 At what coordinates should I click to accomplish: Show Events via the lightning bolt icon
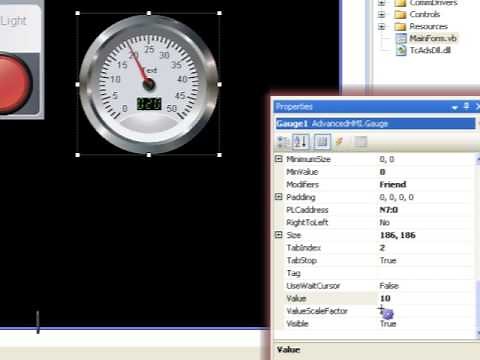click(340, 142)
